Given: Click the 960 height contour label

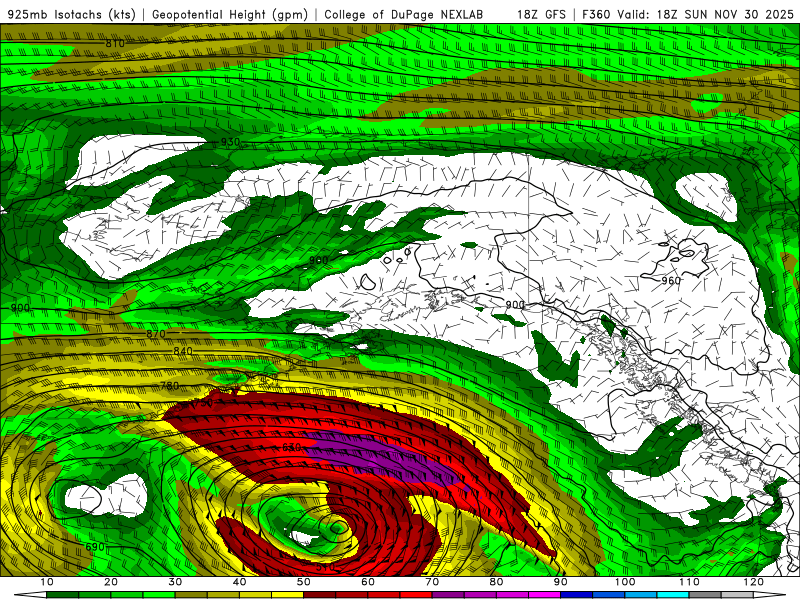Looking at the screenshot, I should tap(671, 281).
